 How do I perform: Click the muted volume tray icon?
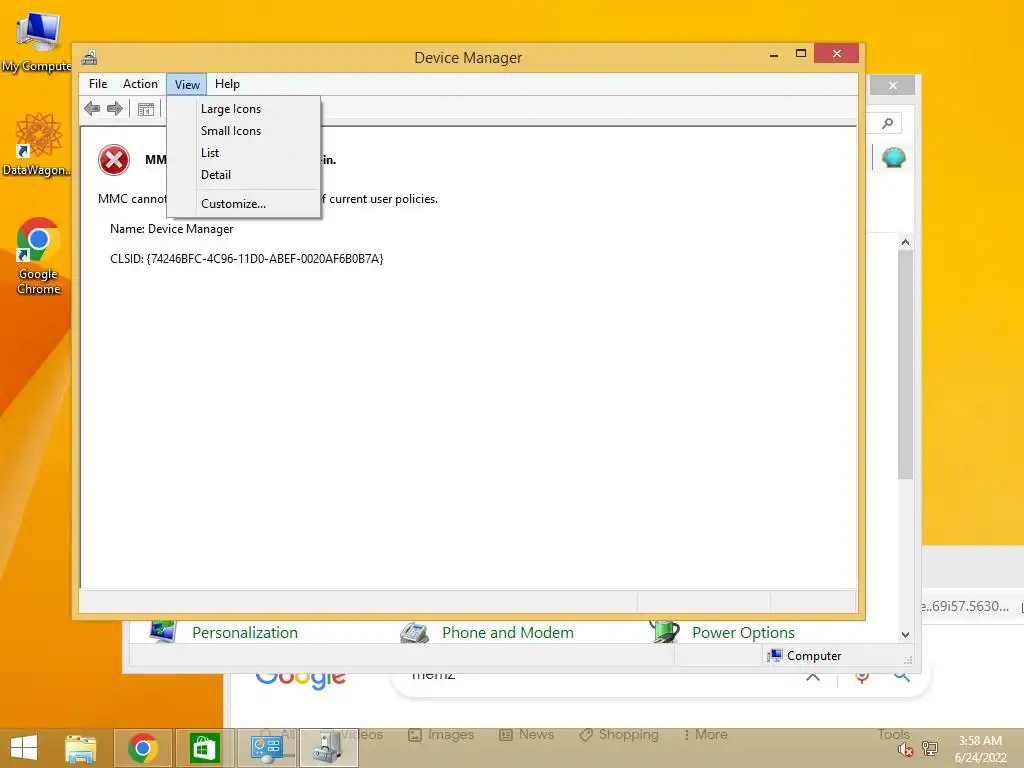coord(905,749)
